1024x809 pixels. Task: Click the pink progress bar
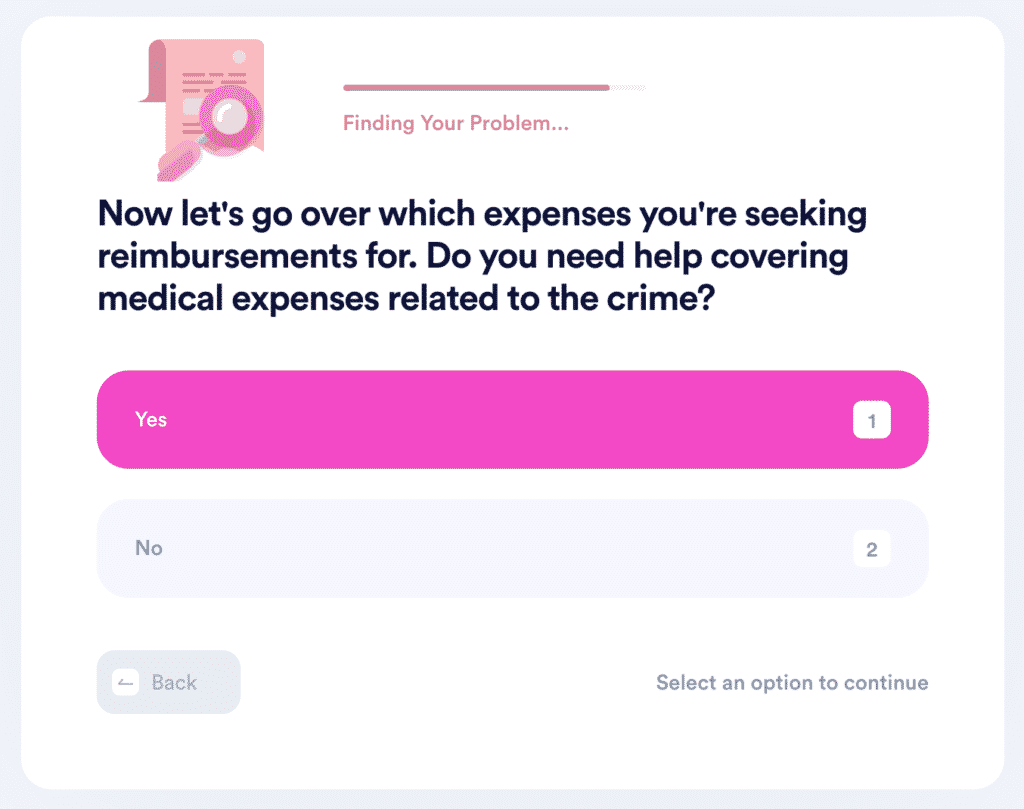pyautogui.click(x=476, y=87)
